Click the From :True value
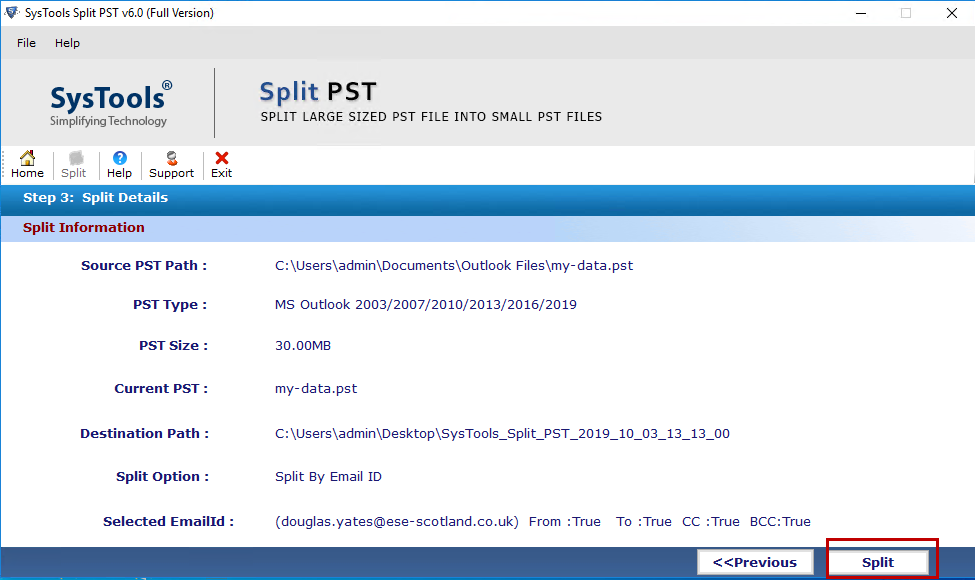The width and height of the screenshot is (975, 580). pyautogui.click(x=565, y=522)
